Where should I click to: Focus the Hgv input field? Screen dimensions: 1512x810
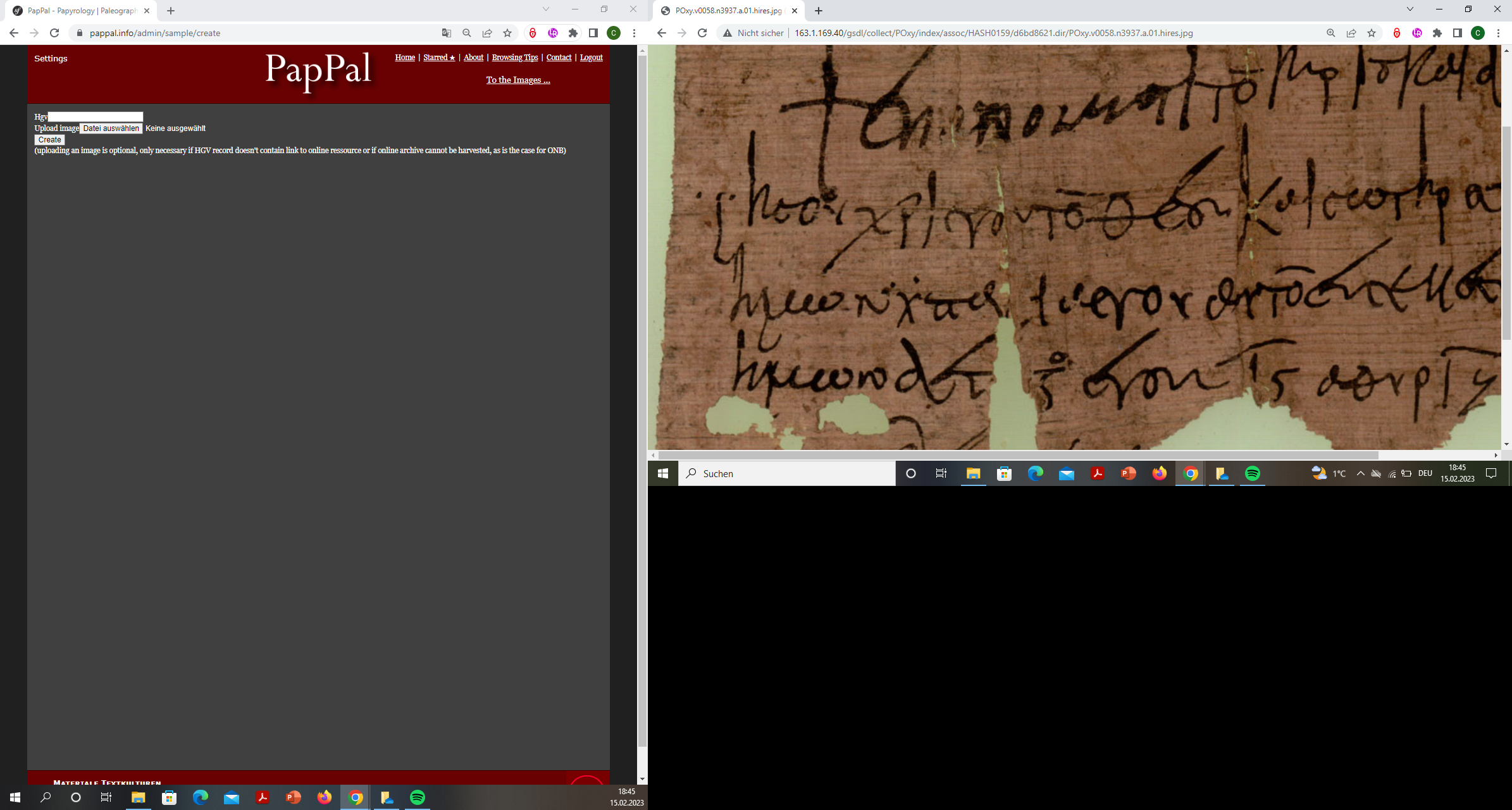click(96, 117)
